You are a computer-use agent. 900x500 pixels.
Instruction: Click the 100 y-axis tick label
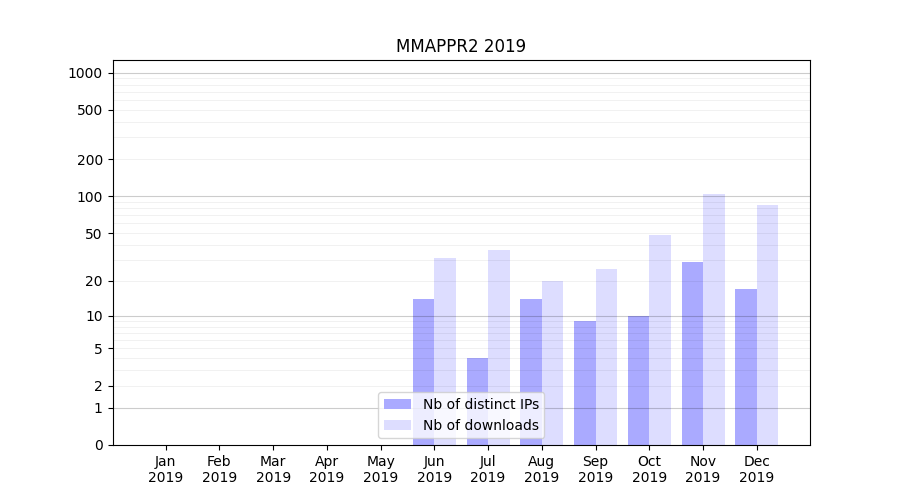[x=89, y=197]
